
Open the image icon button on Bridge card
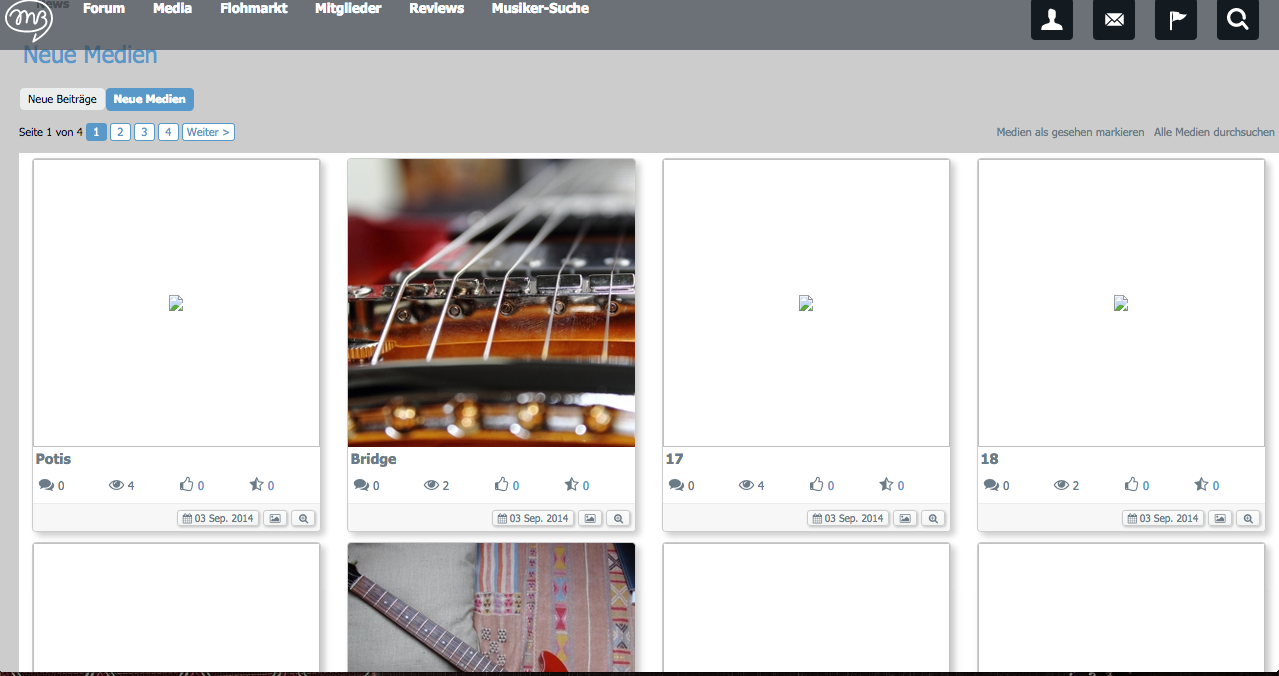point(590,518)
